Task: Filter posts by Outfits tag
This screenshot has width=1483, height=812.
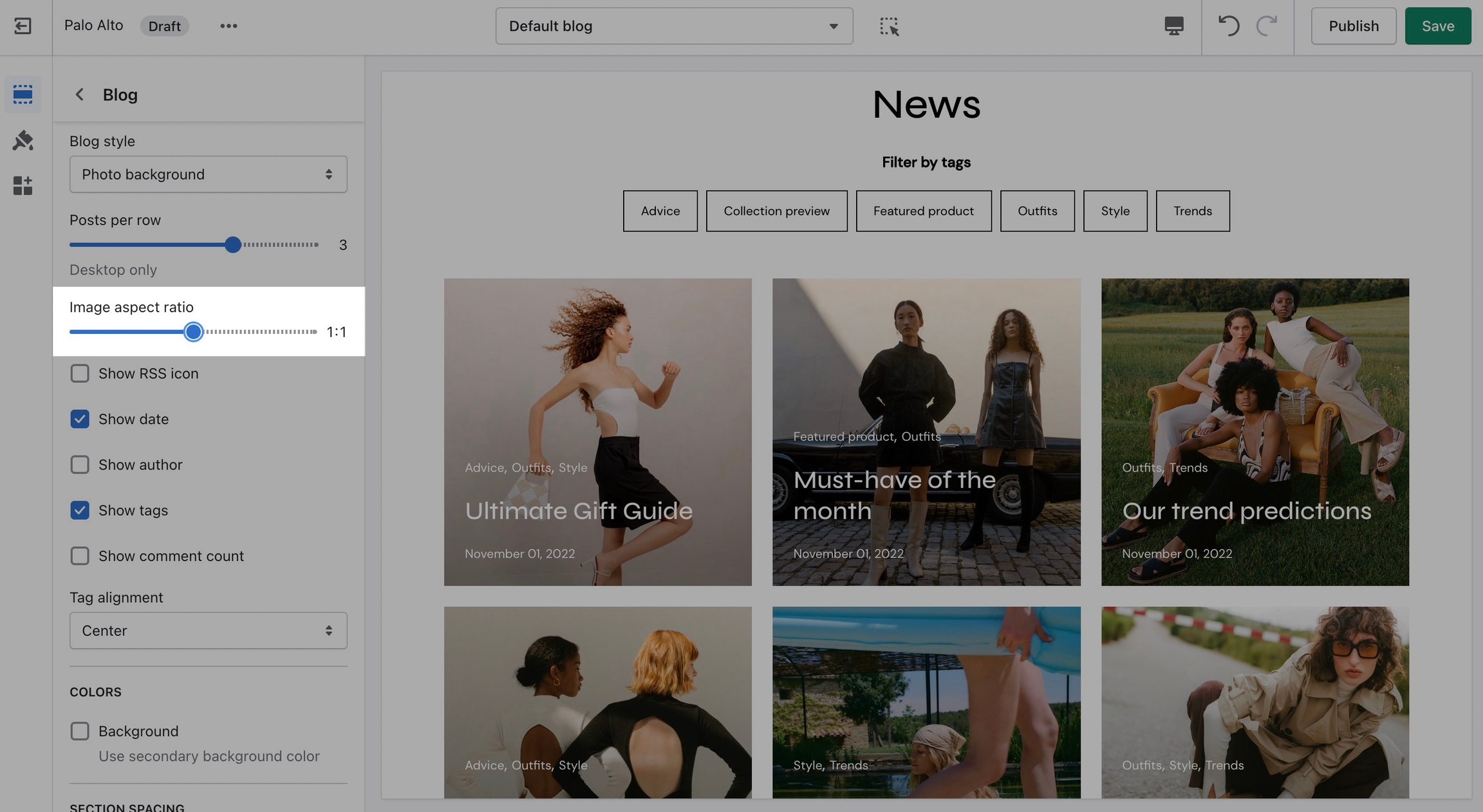Action: pyautogui.click(x=1037, y=211)
